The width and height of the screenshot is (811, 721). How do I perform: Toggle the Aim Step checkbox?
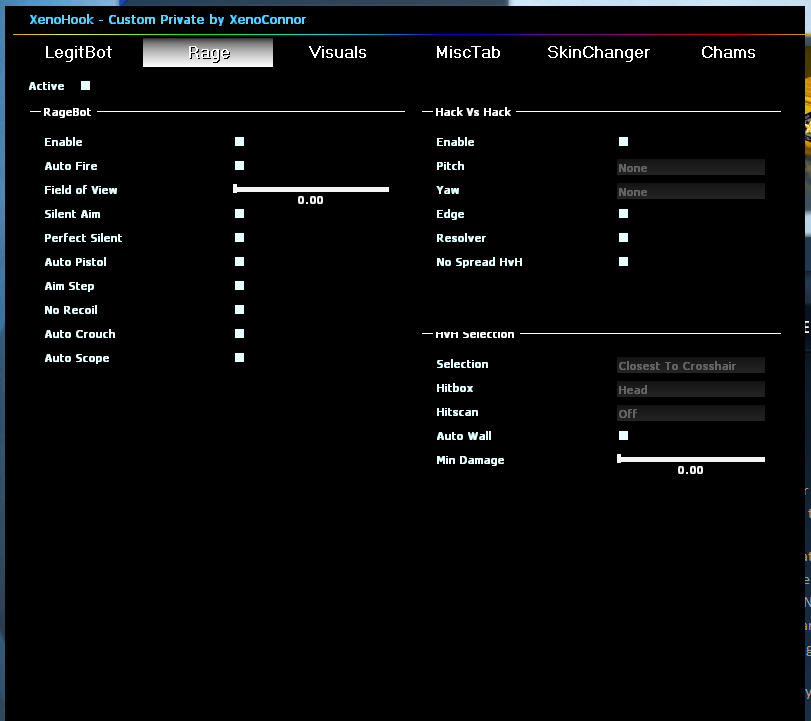point(239,286)
